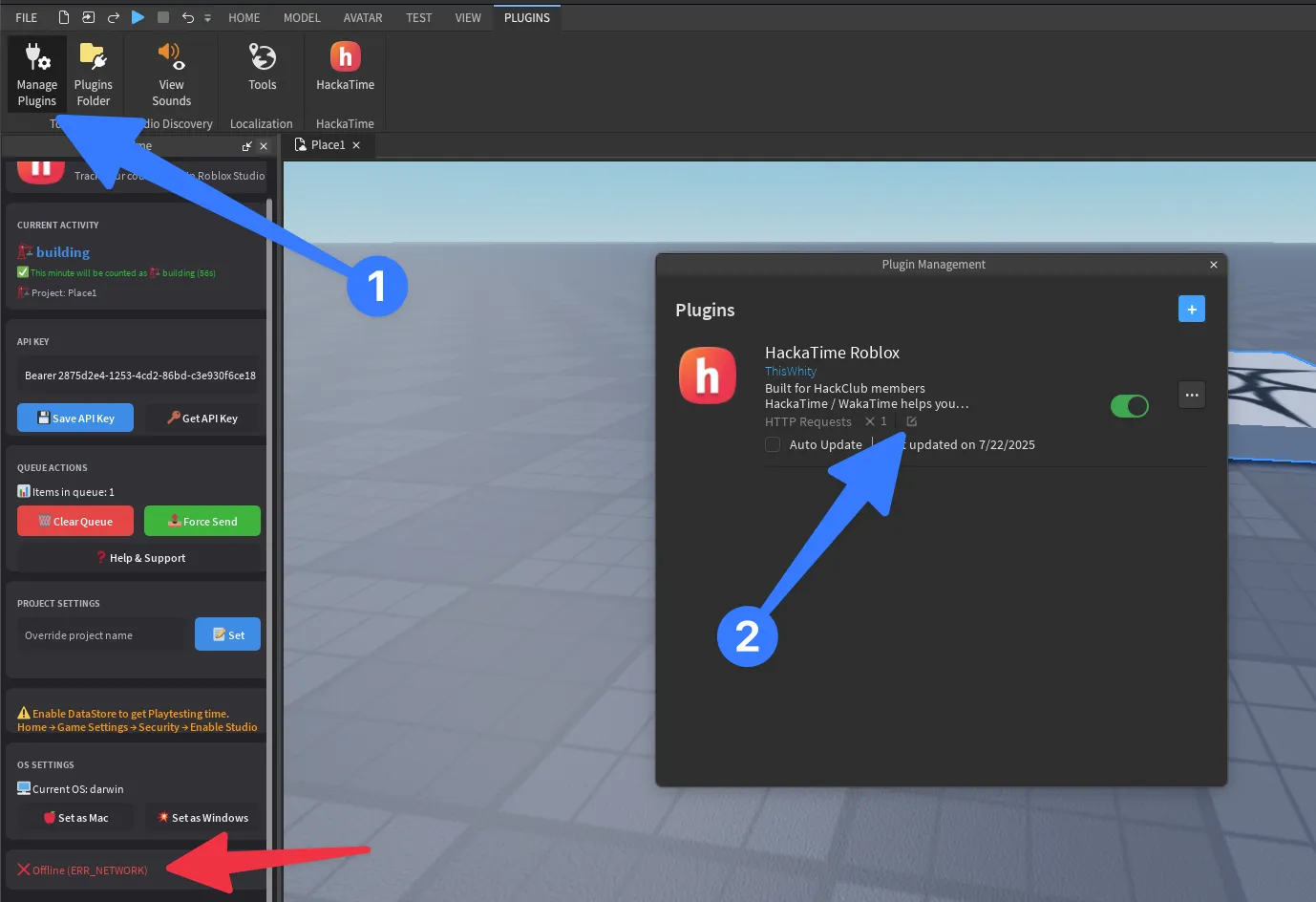Click the 'Current OS: darwin' text
This screenshot has width=1316, height=902.
pos(78,789)
